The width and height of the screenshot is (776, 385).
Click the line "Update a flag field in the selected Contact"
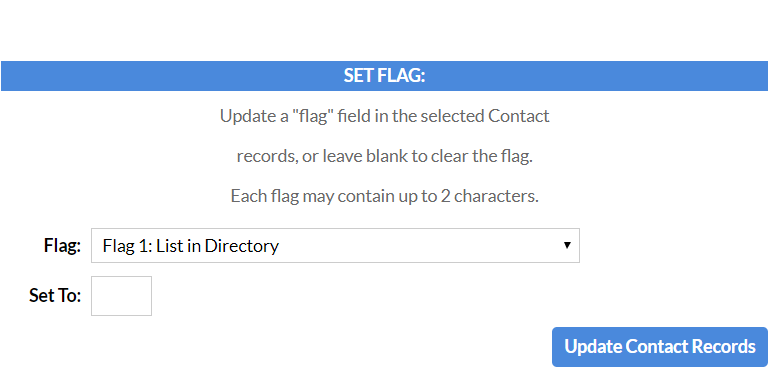pos(385,116)
